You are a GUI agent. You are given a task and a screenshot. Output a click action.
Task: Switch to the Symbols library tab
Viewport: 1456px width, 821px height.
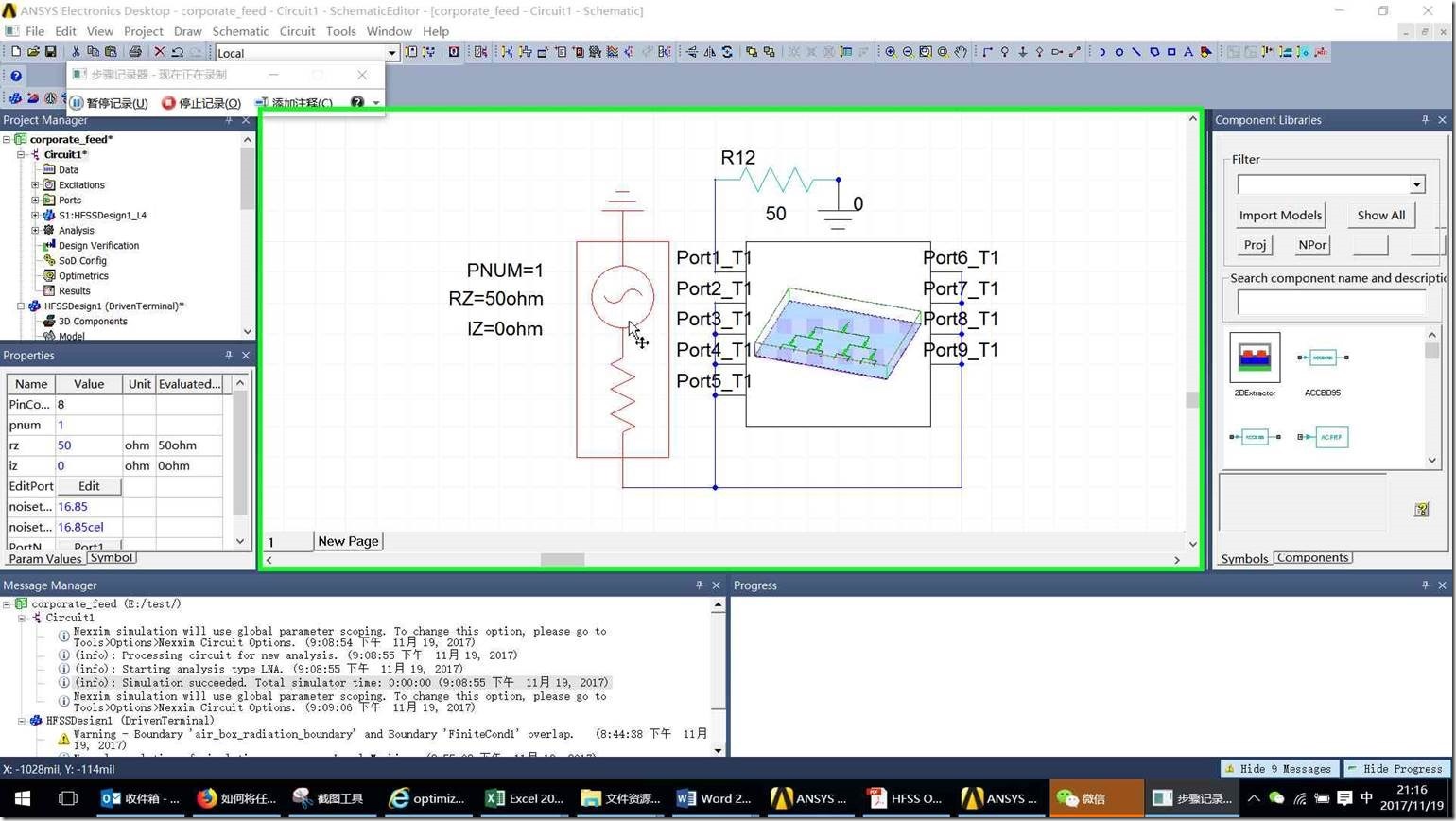click(x=1244, y=558)
